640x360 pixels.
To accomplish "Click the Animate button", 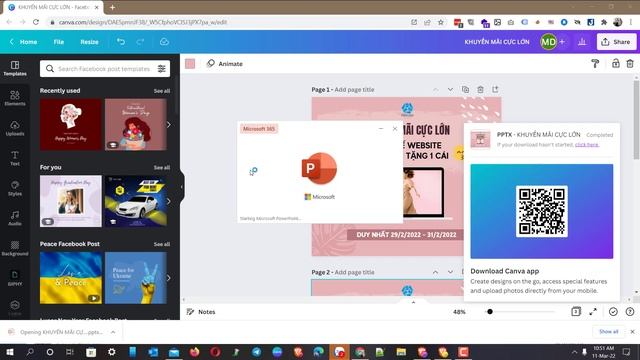I will pyautogui.click(x=224, y=64).
